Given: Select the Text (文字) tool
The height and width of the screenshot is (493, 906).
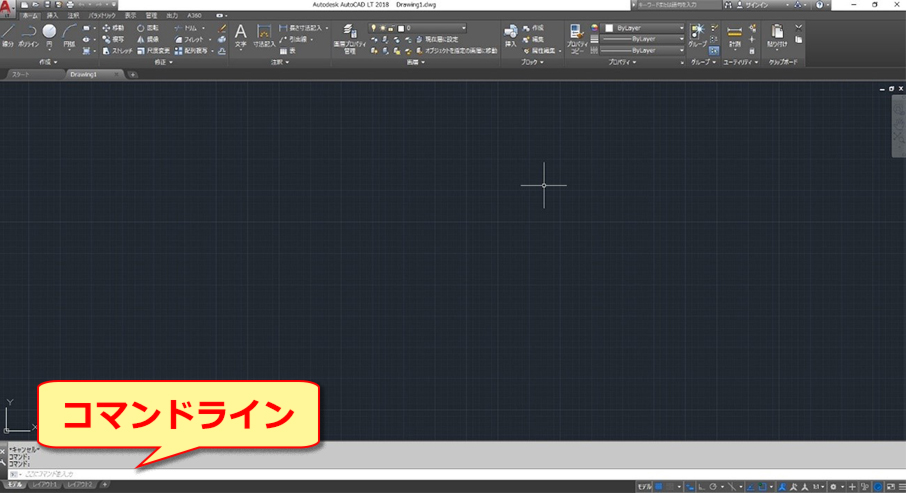Looking at the screenshot, I should click(240, 35).
